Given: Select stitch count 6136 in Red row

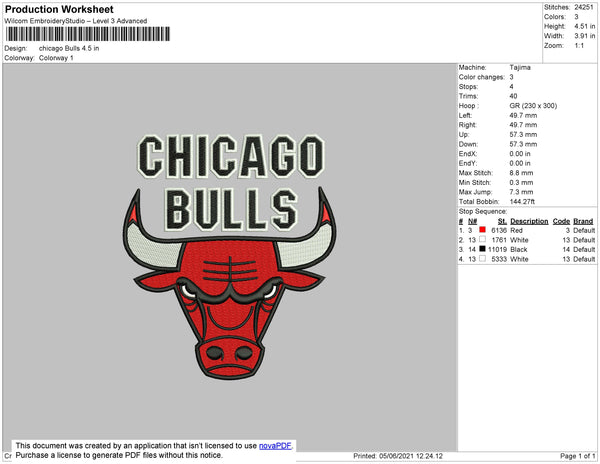Looking at the screenshot, I should click(499, 230).
